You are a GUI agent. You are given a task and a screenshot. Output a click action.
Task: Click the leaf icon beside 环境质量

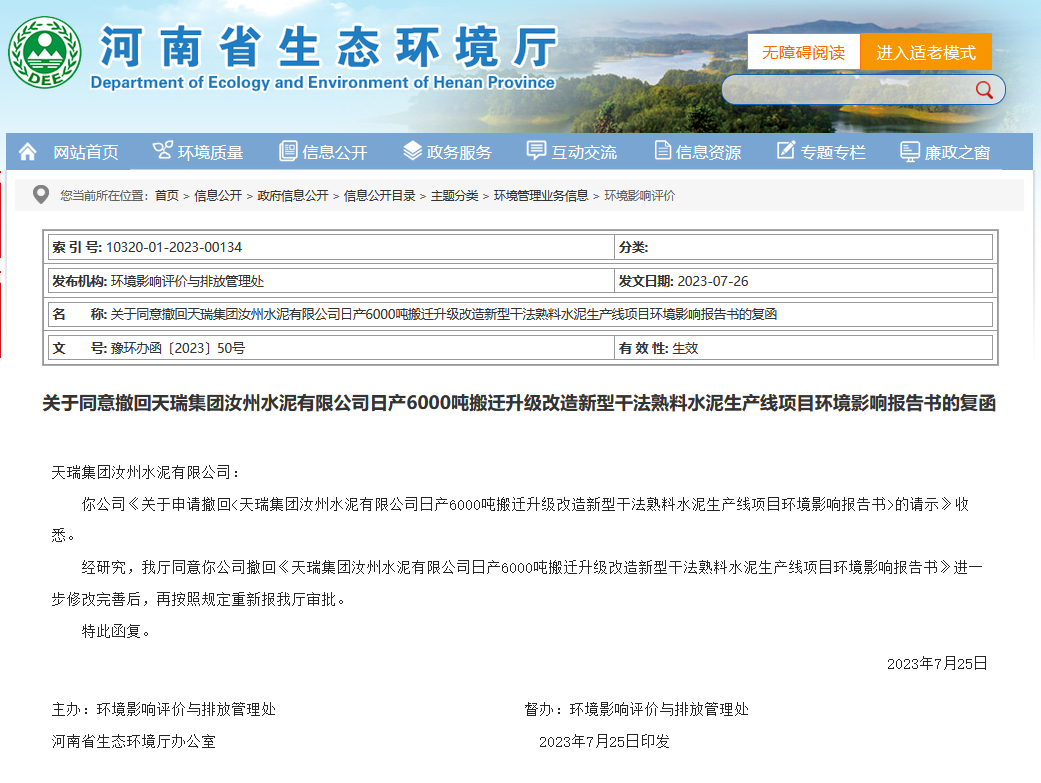162,151
